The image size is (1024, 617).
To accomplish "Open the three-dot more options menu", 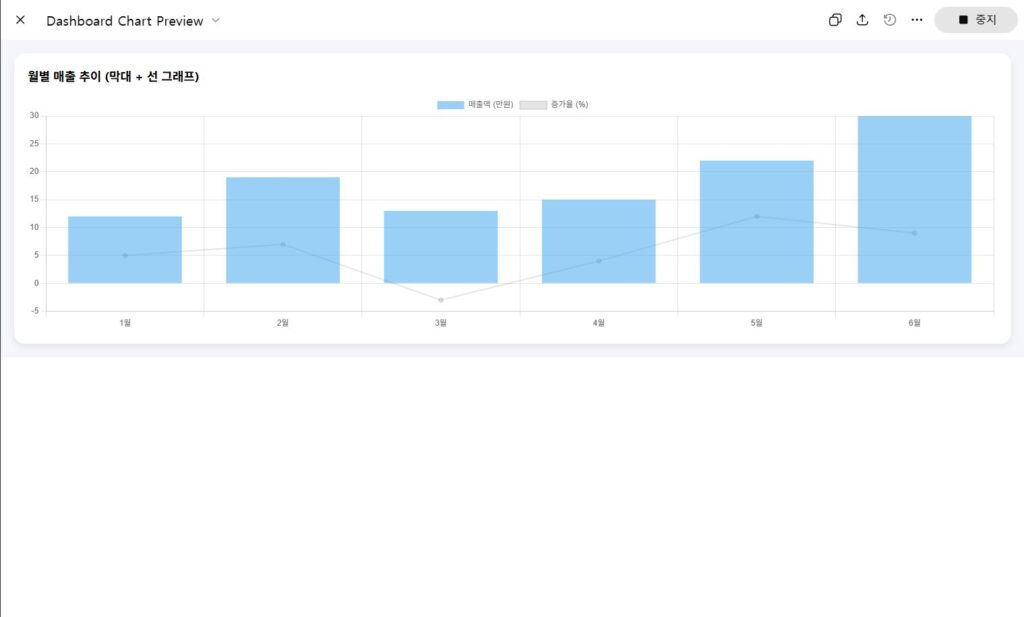I will [x=917, y=20].
